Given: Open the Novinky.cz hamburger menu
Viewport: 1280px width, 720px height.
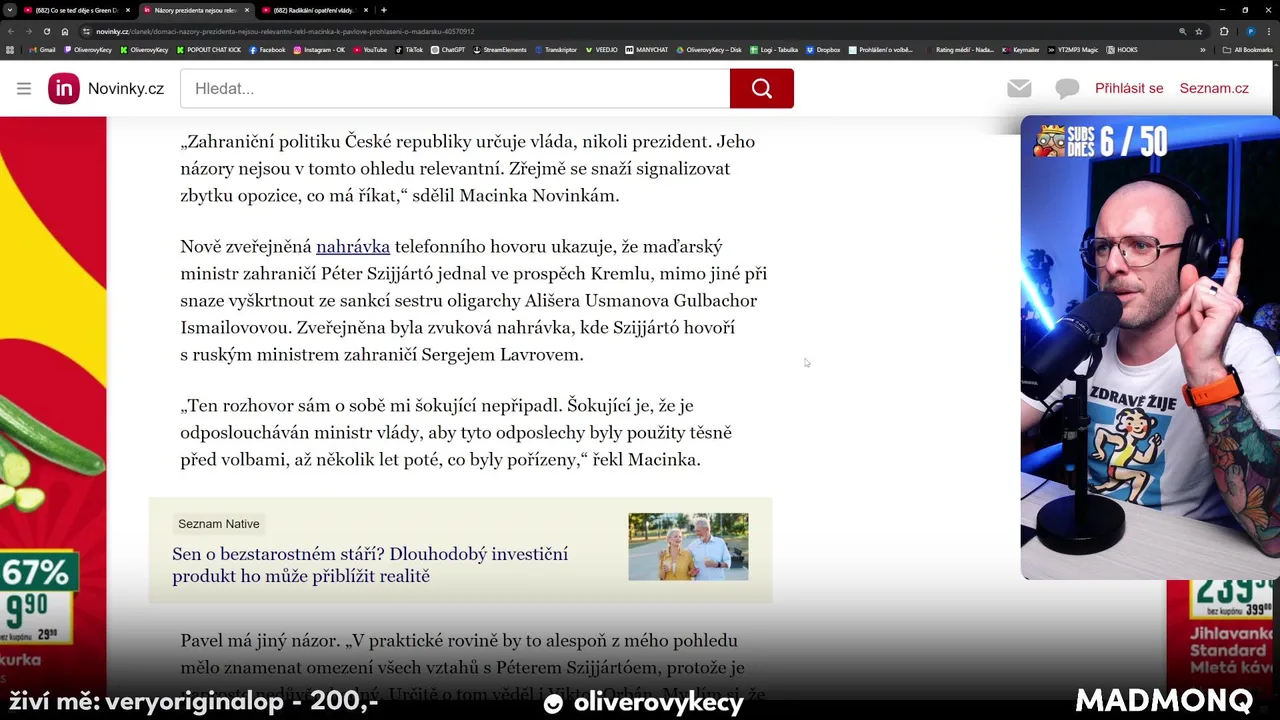Looking at the screenshot, I should pyautogui.click(x=24, y=88).
